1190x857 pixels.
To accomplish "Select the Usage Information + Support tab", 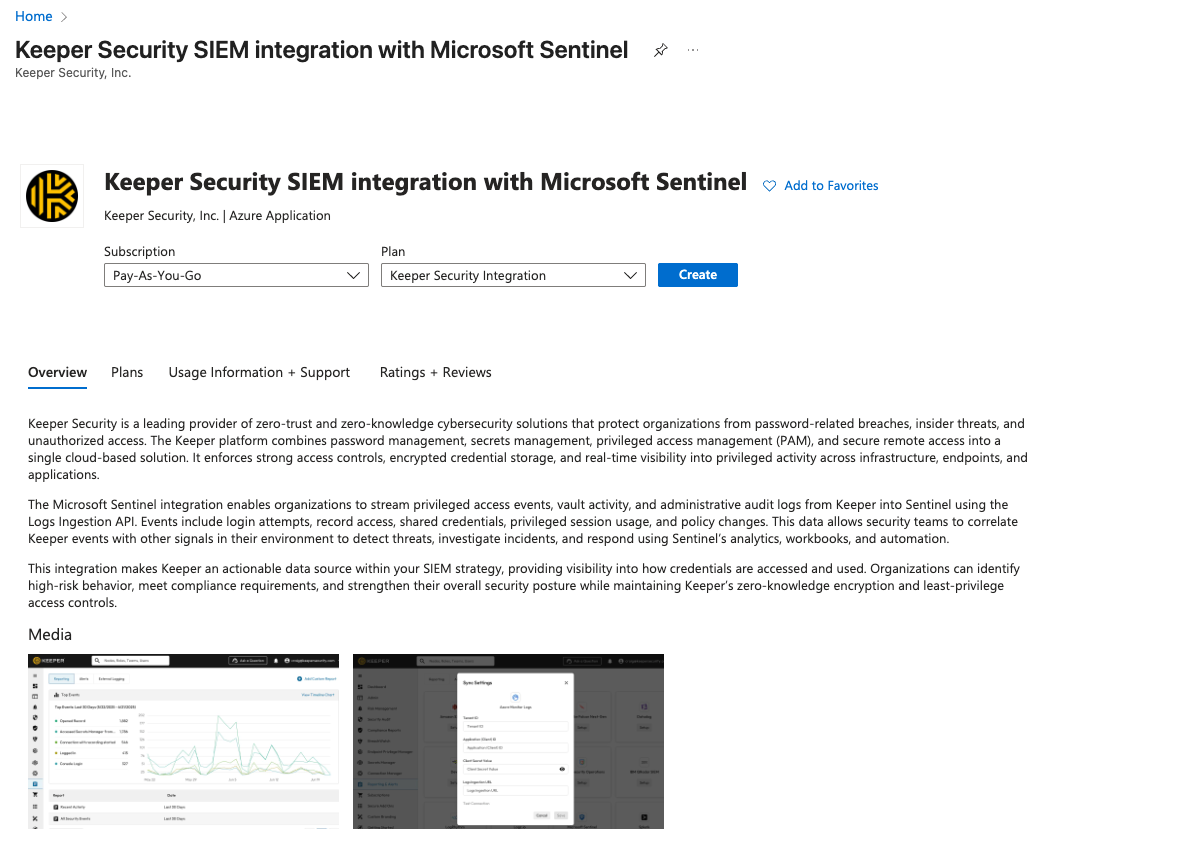I will point(259,372).
